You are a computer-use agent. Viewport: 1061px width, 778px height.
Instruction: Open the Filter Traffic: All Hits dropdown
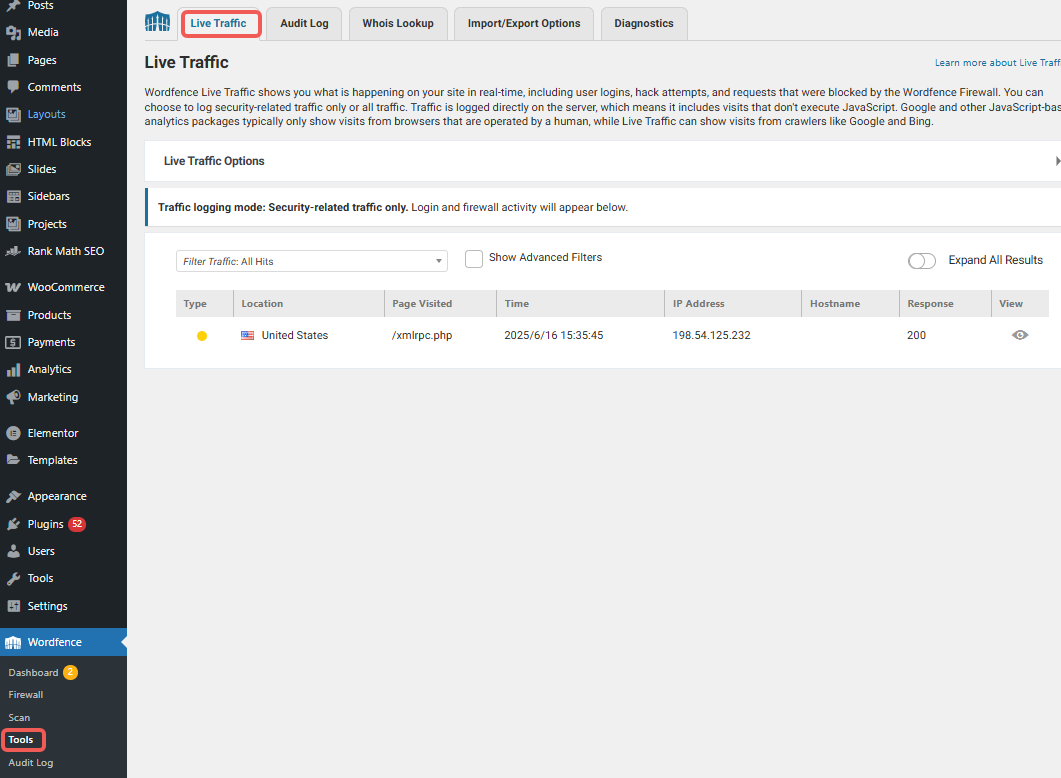(x=311, y=260)
